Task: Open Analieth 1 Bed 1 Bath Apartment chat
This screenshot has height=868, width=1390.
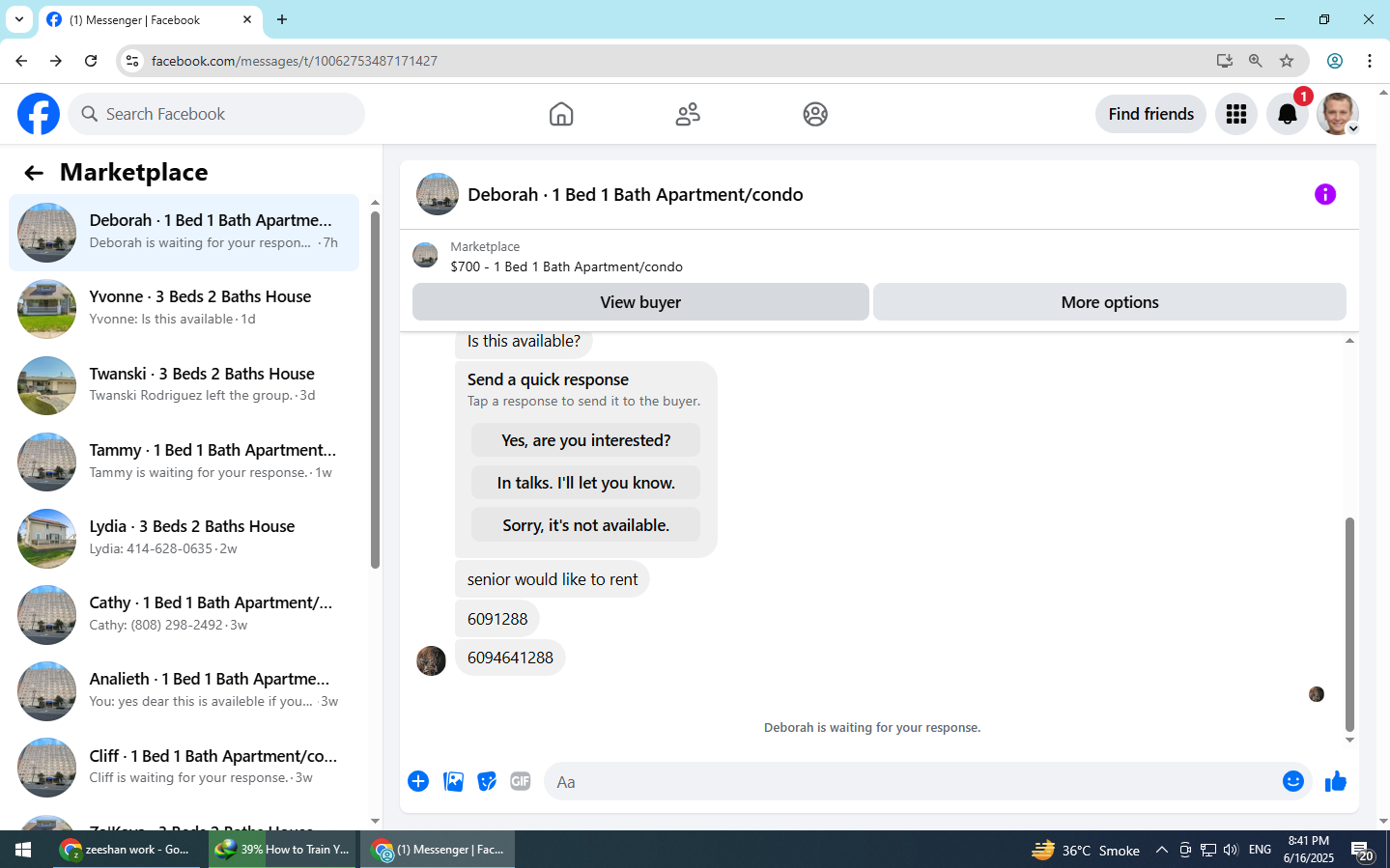Action: click(x=184, y=690)
